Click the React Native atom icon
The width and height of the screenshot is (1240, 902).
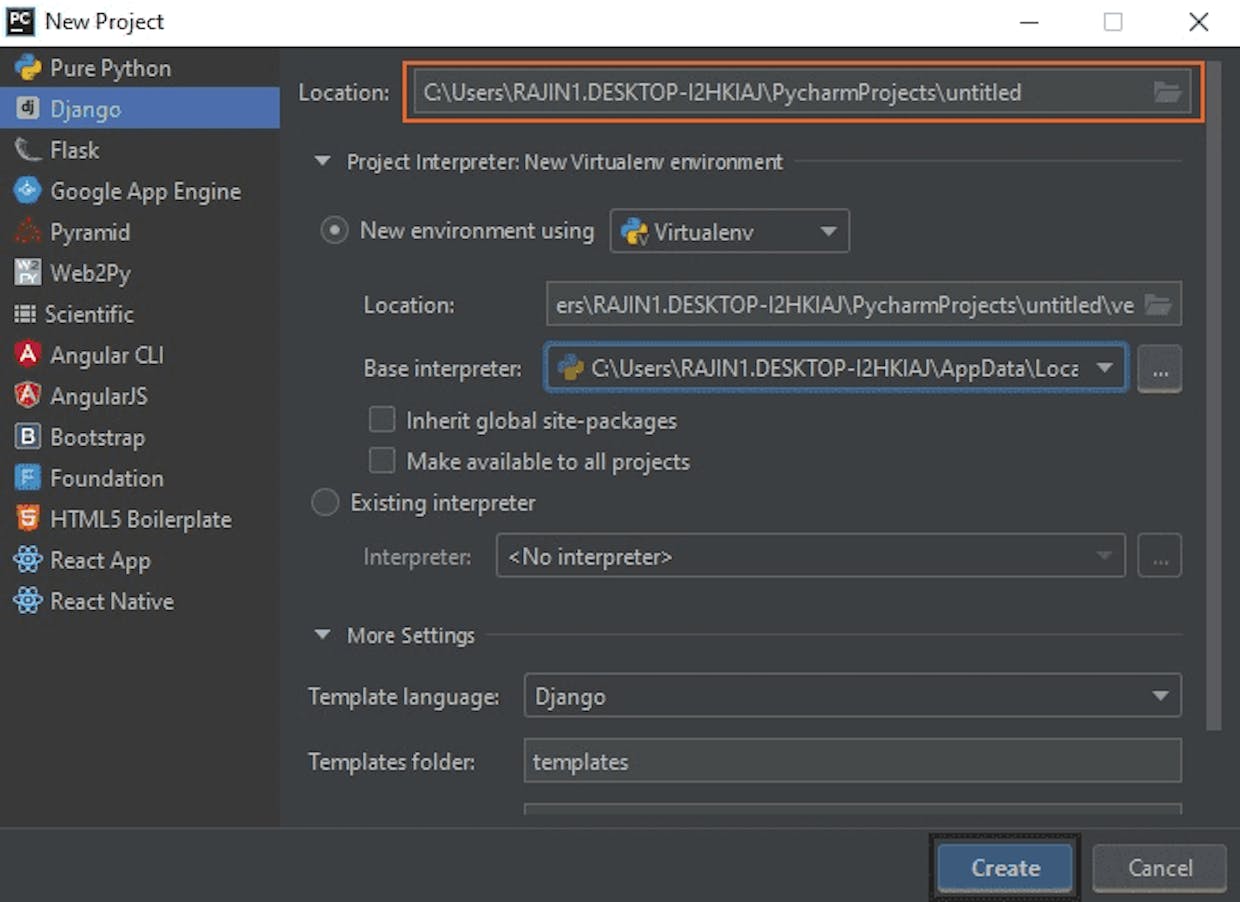coord(27,601)
